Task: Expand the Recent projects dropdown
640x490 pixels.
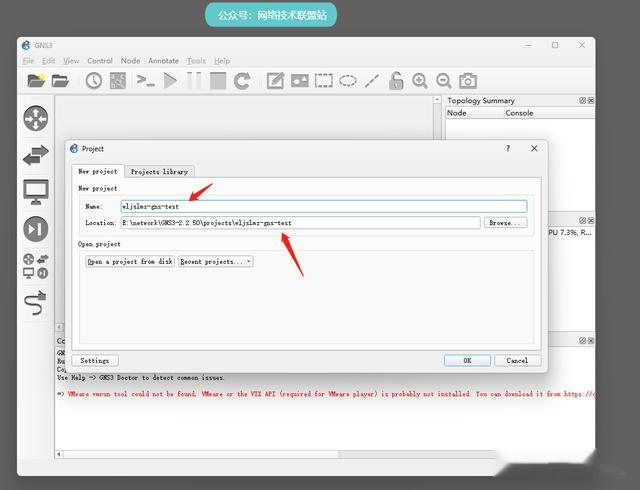Action: pos(216,261)
